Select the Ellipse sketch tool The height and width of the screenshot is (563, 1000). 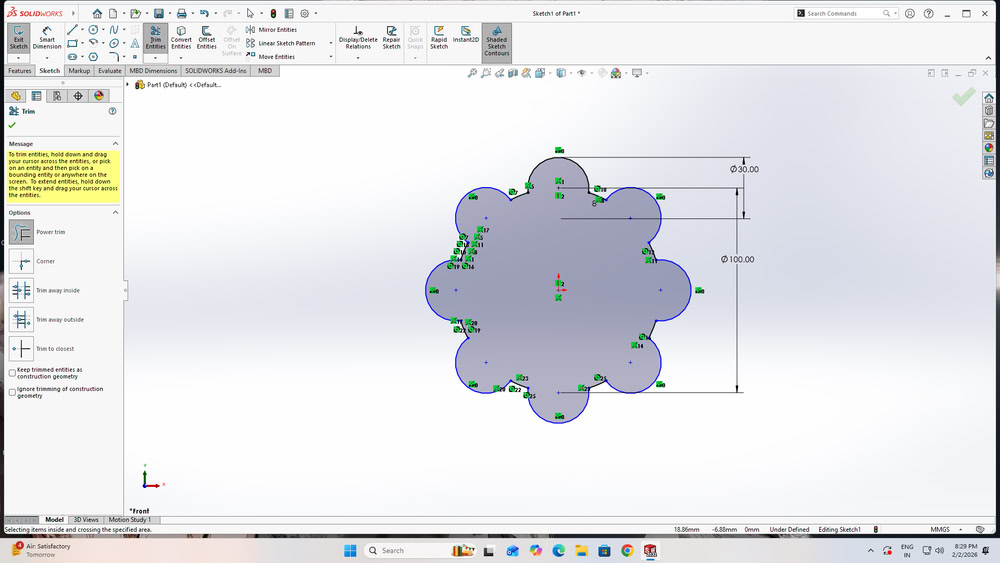pyautogui.click(x=114, y=43)
